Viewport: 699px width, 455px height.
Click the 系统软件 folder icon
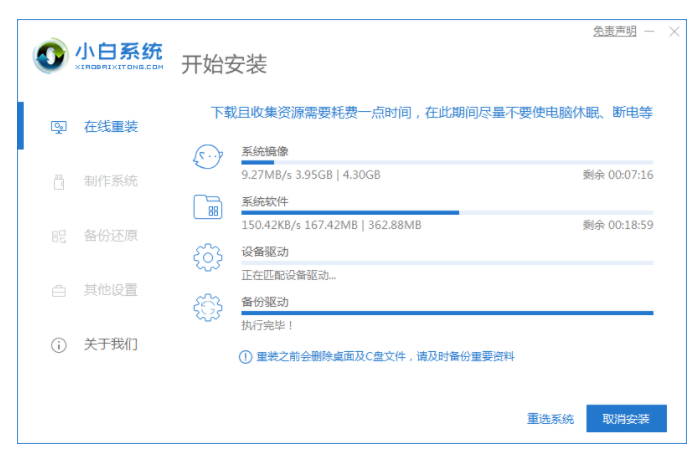(207, 207)
